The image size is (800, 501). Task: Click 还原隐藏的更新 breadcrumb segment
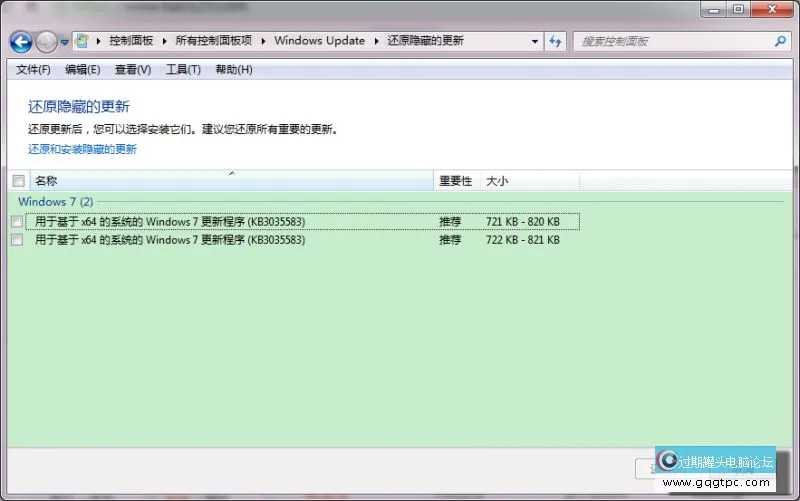[x=426, y=41]
